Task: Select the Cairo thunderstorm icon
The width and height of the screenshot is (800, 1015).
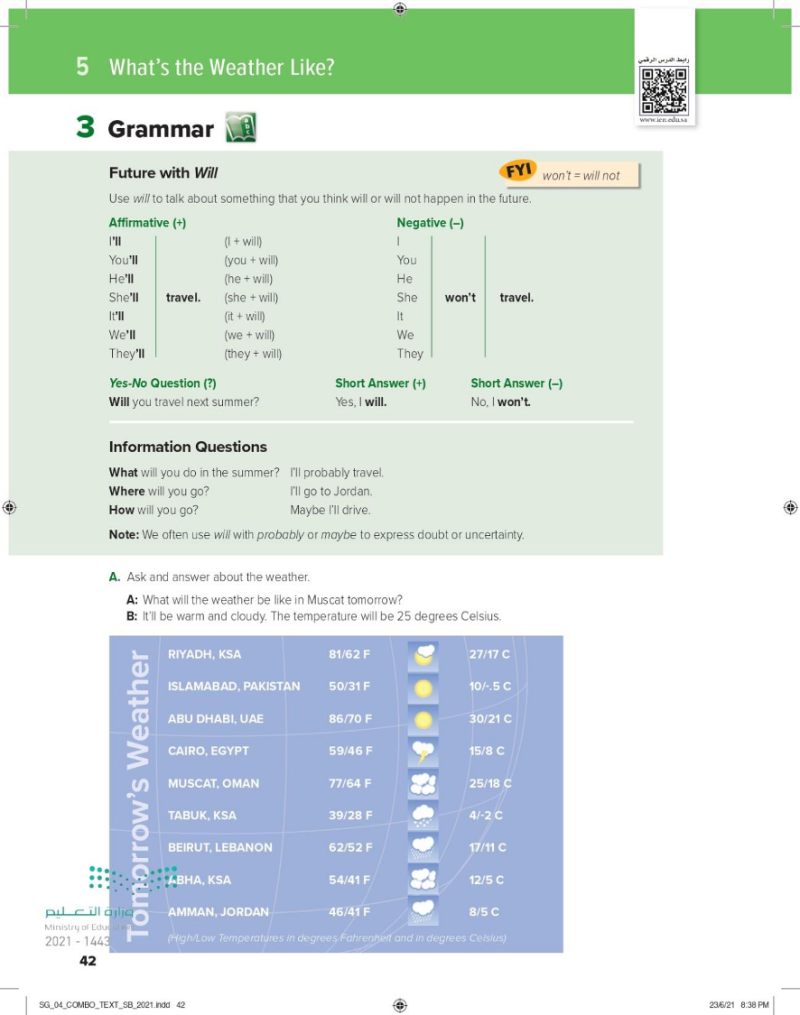Action: (423, 752)
